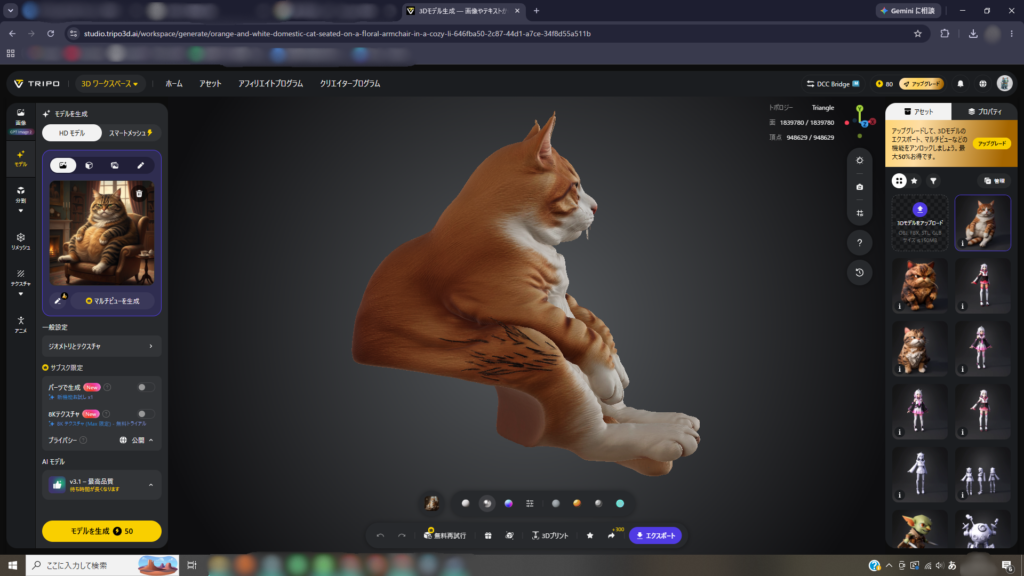Open the help question mark button
The height and width of the screenshot is (576, 1024).
[x=859, y=243]
